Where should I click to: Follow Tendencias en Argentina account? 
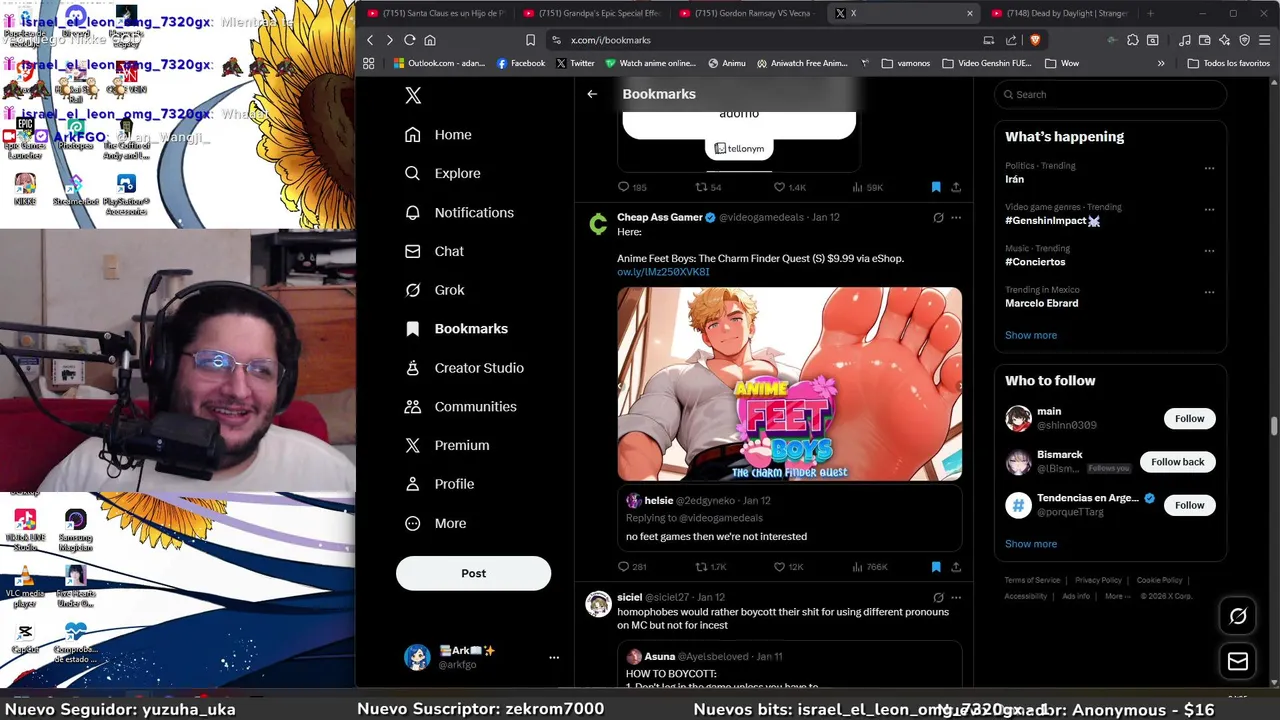click(x=1189, y=505)
